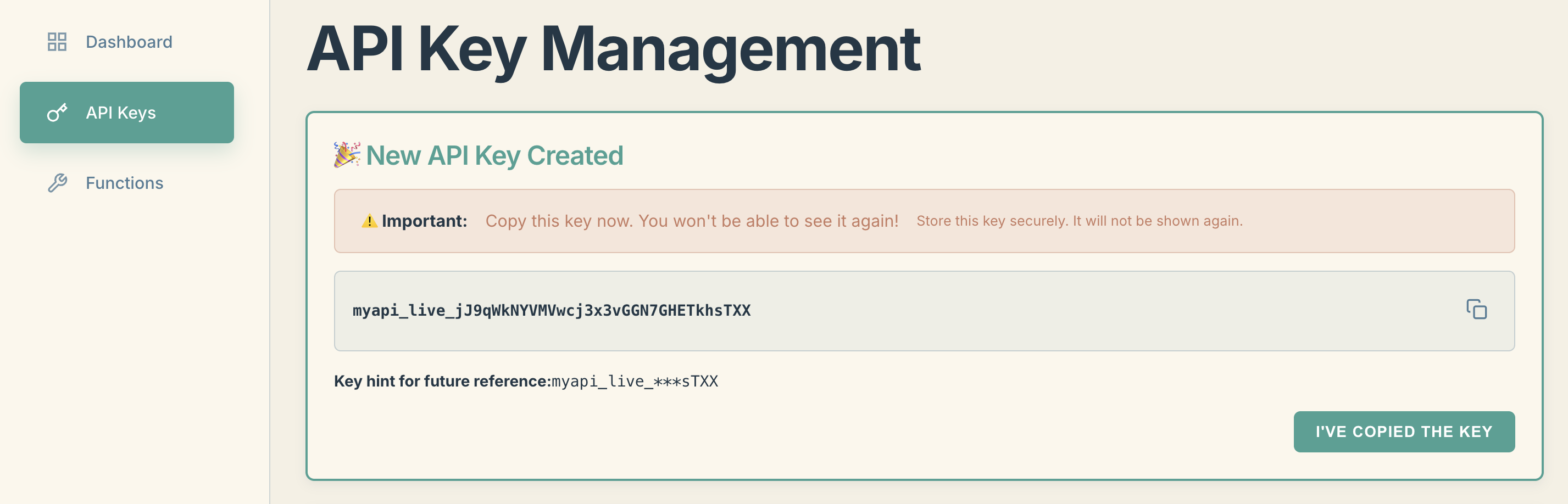Click the key icon next to API Keys
This screenshot has width=1568, height=504.
click(57, 113)
